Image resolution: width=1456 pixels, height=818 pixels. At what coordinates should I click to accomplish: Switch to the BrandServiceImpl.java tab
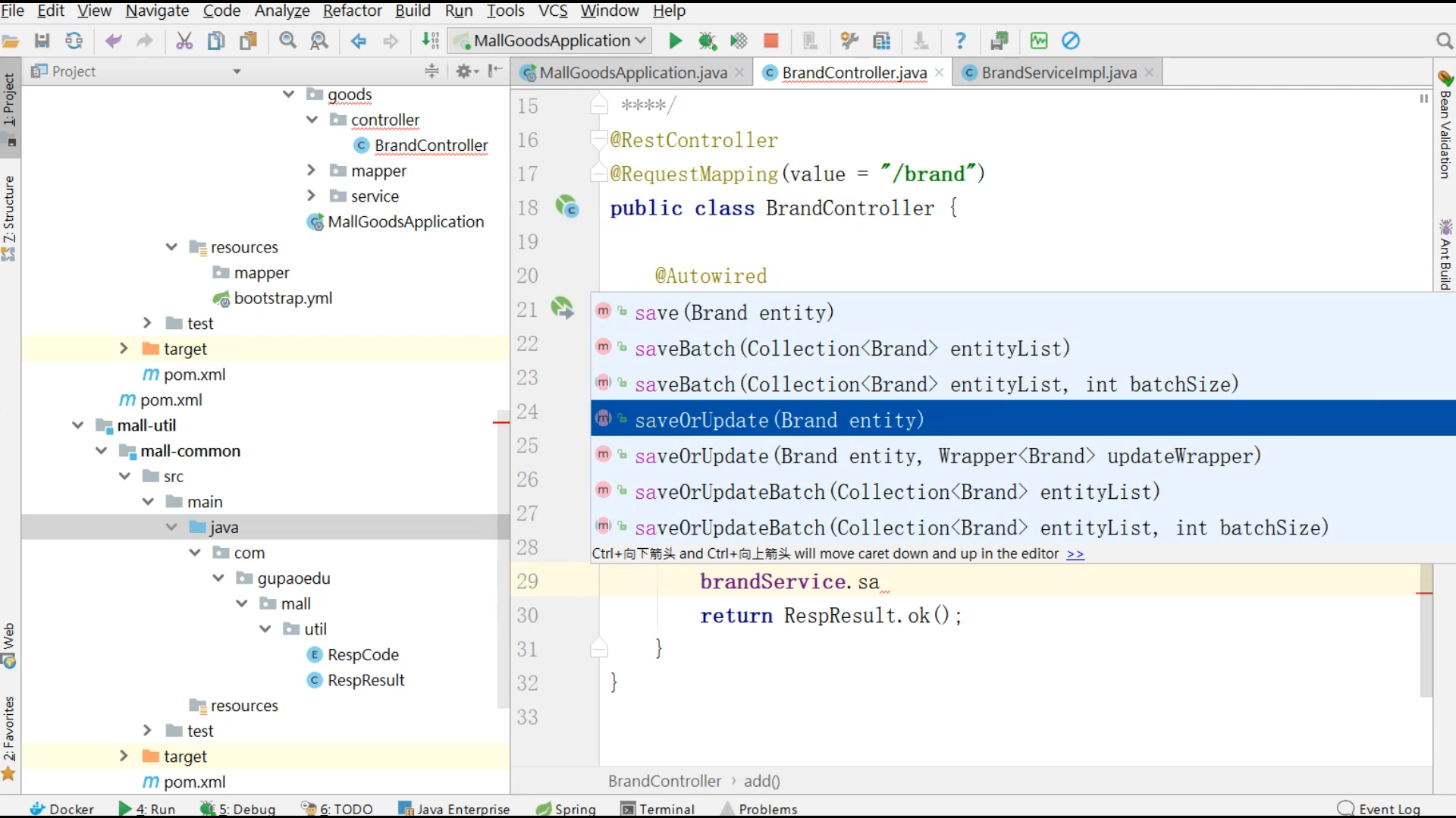(x=1058, y=73)
